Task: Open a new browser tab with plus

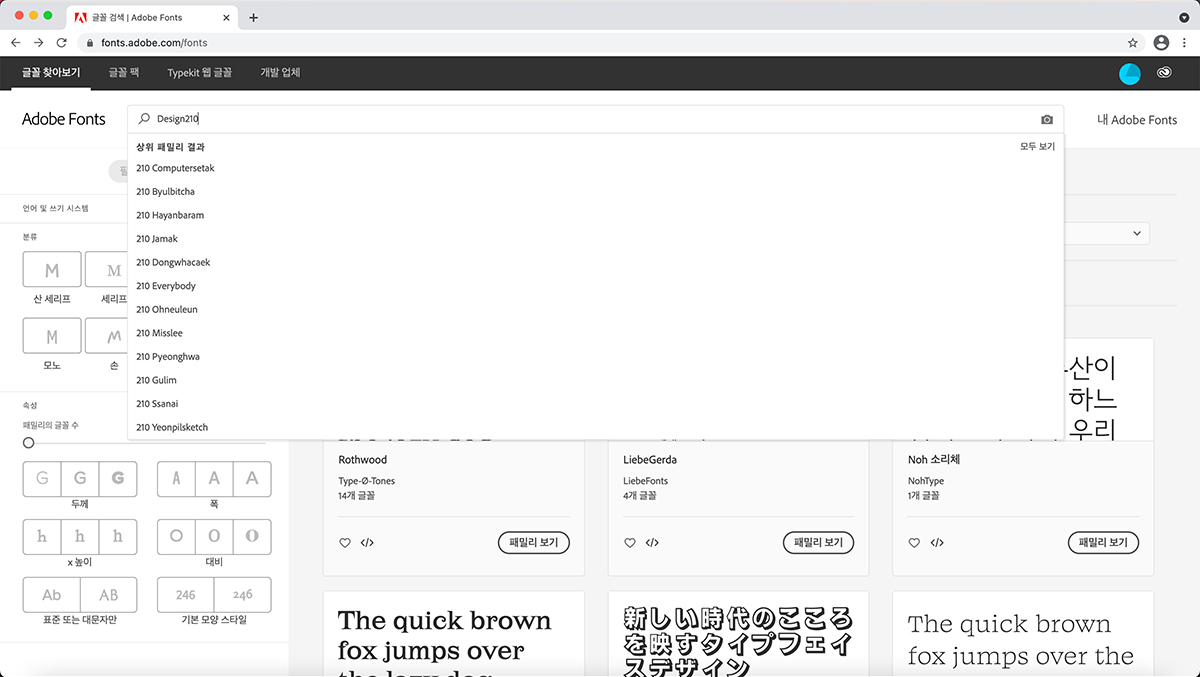Action: 253,17
